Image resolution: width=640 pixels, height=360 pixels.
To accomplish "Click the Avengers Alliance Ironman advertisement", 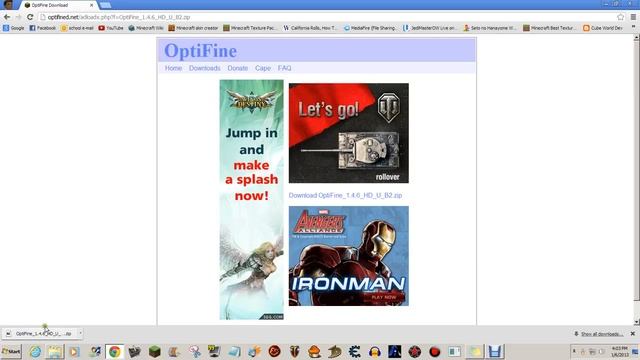I will 349,256.
